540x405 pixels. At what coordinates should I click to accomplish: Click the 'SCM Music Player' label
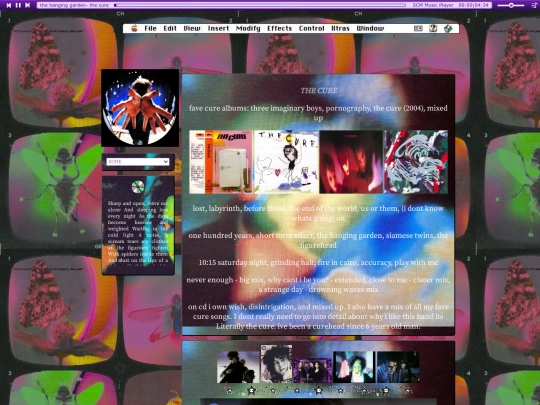tap(434, 5)
